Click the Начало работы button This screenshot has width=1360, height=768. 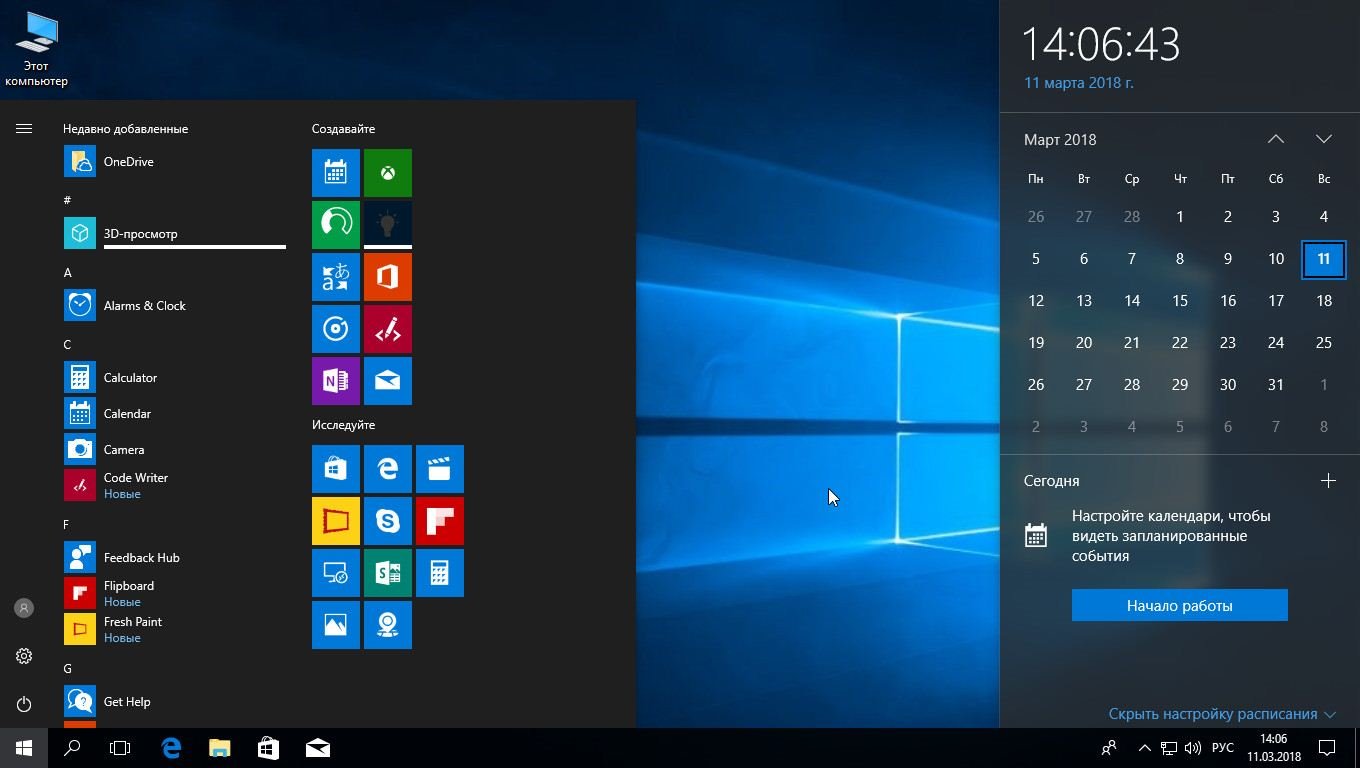(1180, 605)
